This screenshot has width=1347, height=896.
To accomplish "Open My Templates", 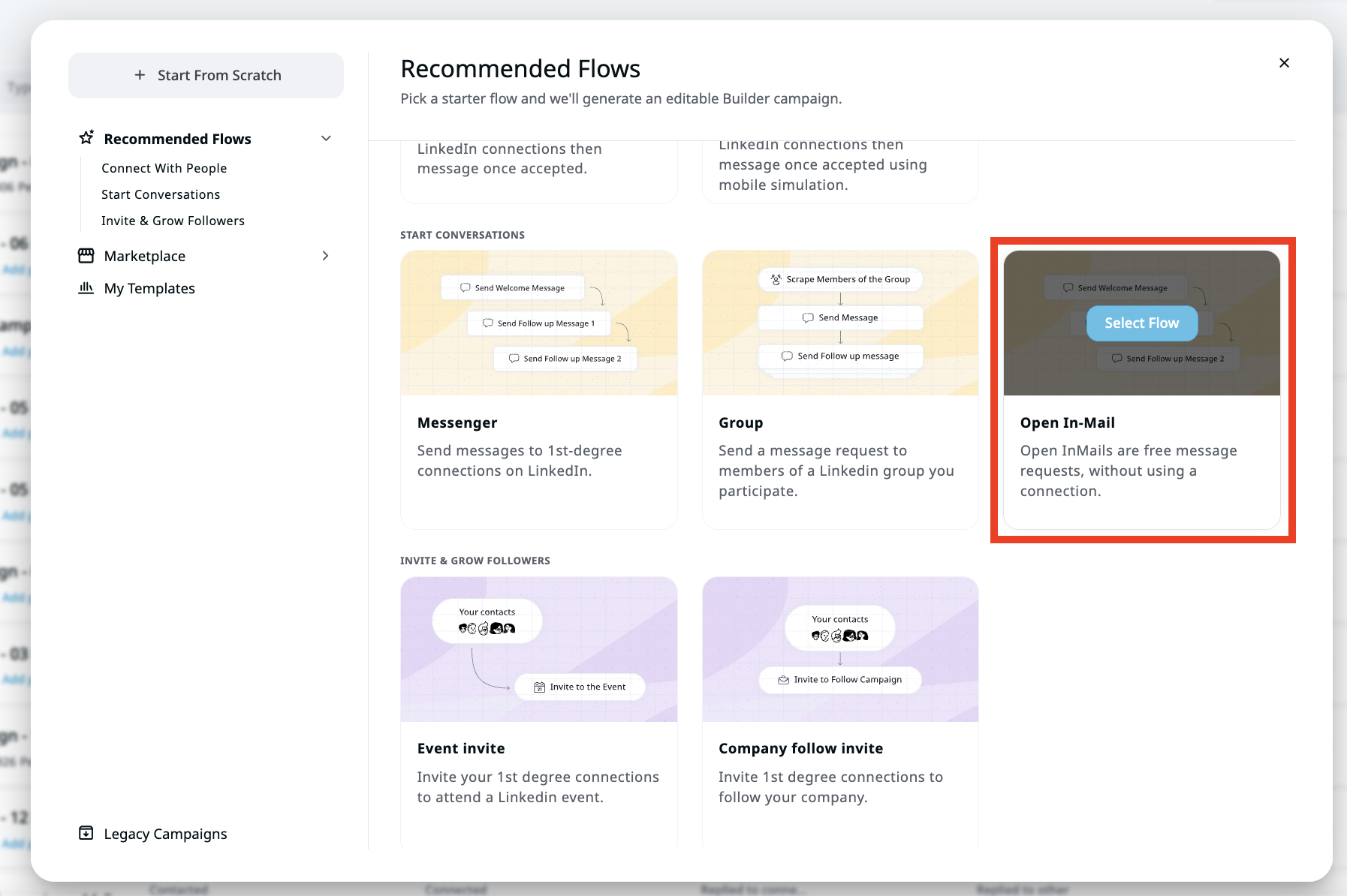I will [x=149, y=288].
